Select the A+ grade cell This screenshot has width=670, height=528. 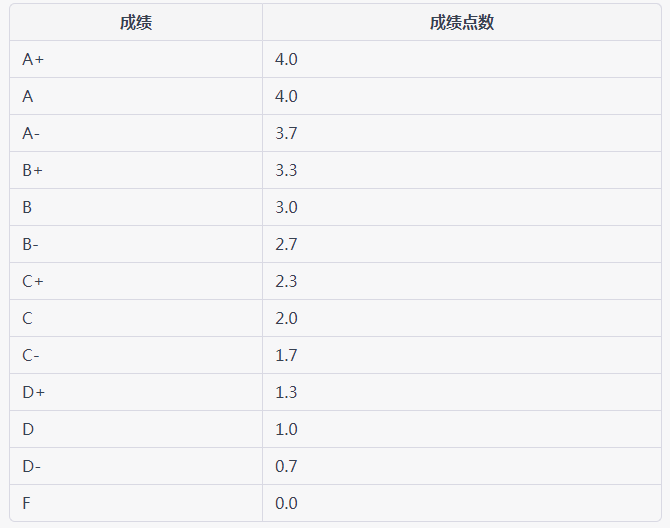(136, 59)
